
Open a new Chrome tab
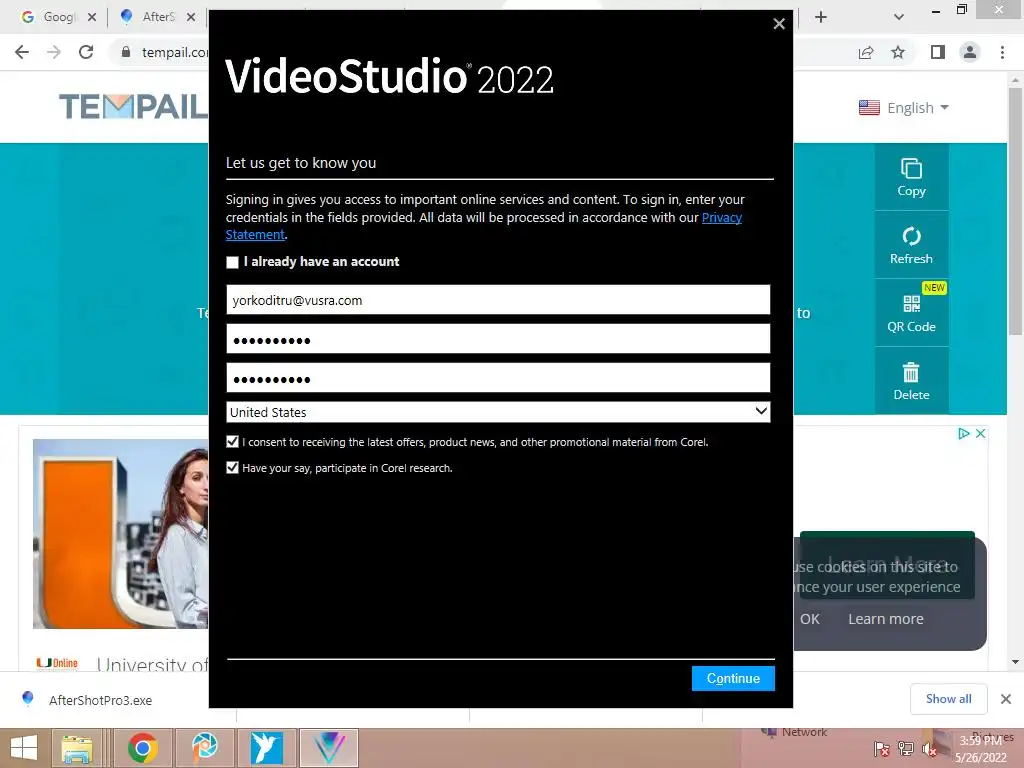[x=821, y=17]
